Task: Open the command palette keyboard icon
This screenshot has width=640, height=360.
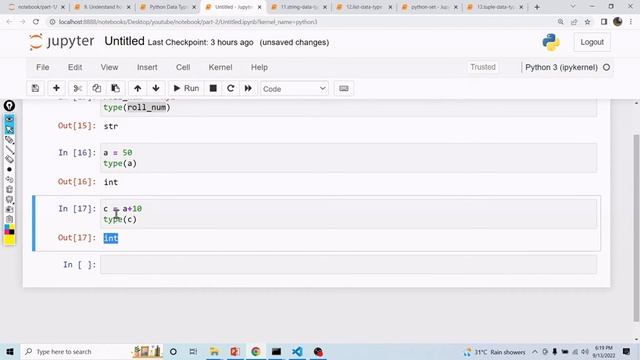Action: click(344, 88)
